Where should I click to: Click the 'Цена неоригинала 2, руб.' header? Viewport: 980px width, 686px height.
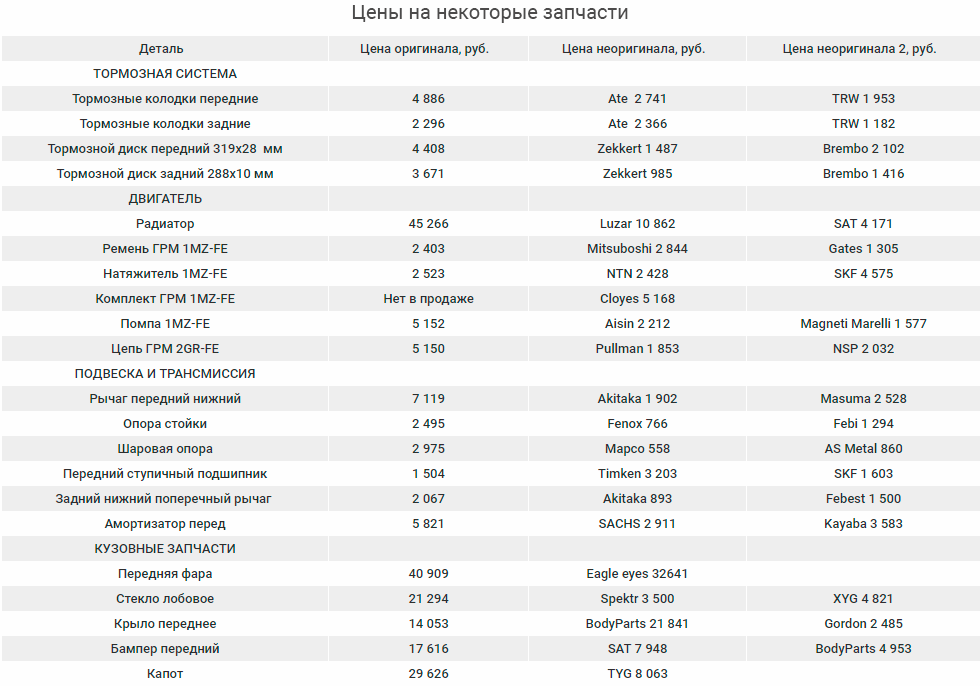pyautogui.click(x=860, y=49)
